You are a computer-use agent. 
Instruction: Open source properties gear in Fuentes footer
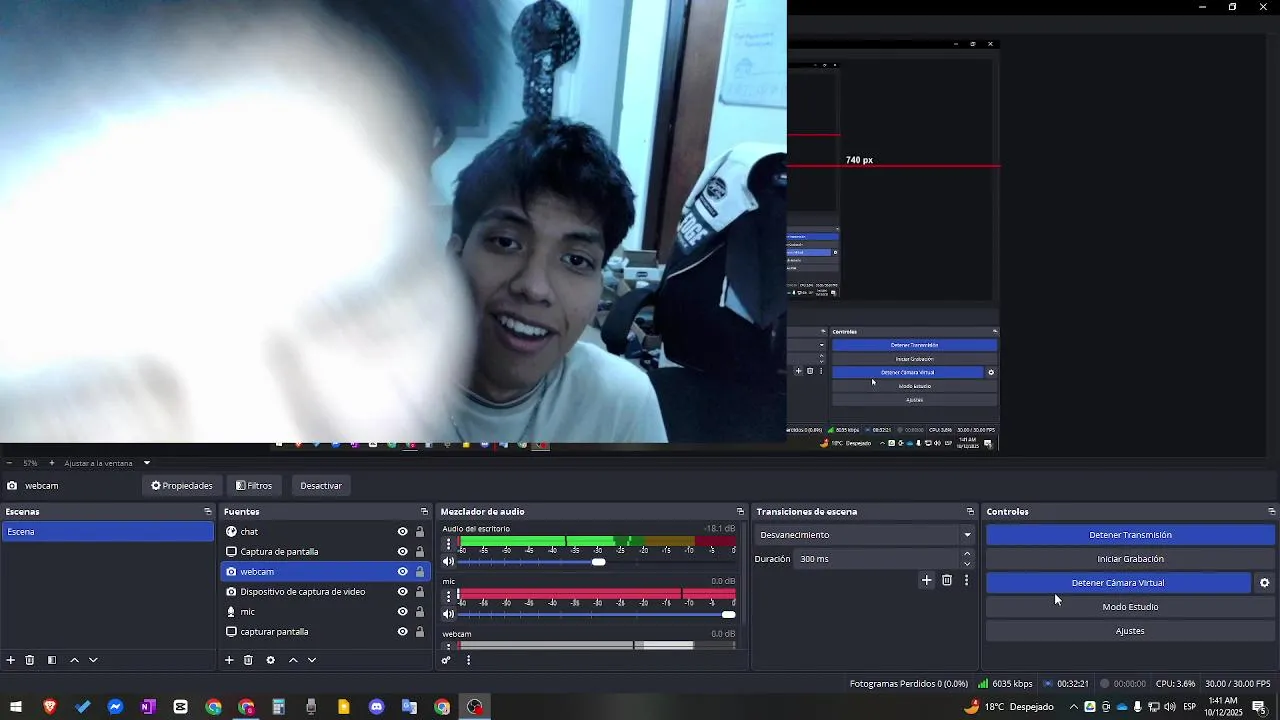(x=270, y=660)
